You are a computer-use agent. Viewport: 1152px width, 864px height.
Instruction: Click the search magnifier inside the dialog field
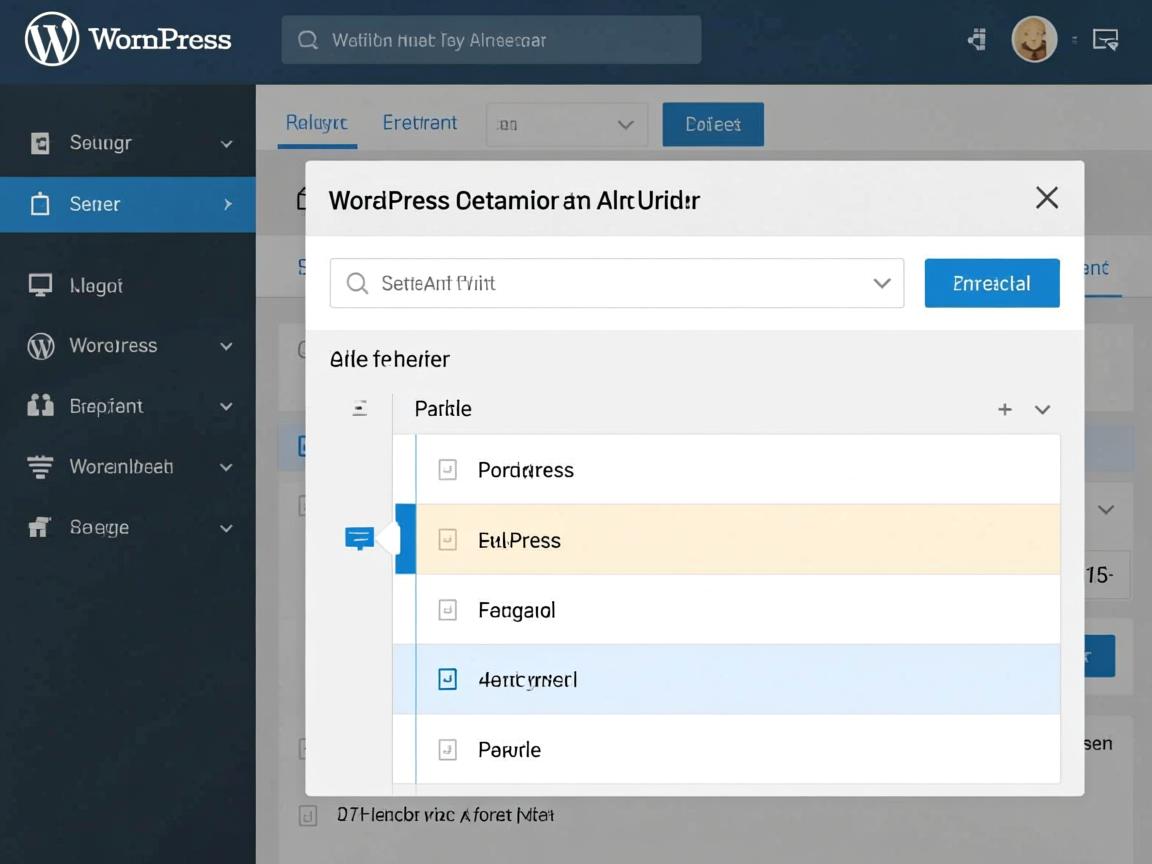pos(357,283)
